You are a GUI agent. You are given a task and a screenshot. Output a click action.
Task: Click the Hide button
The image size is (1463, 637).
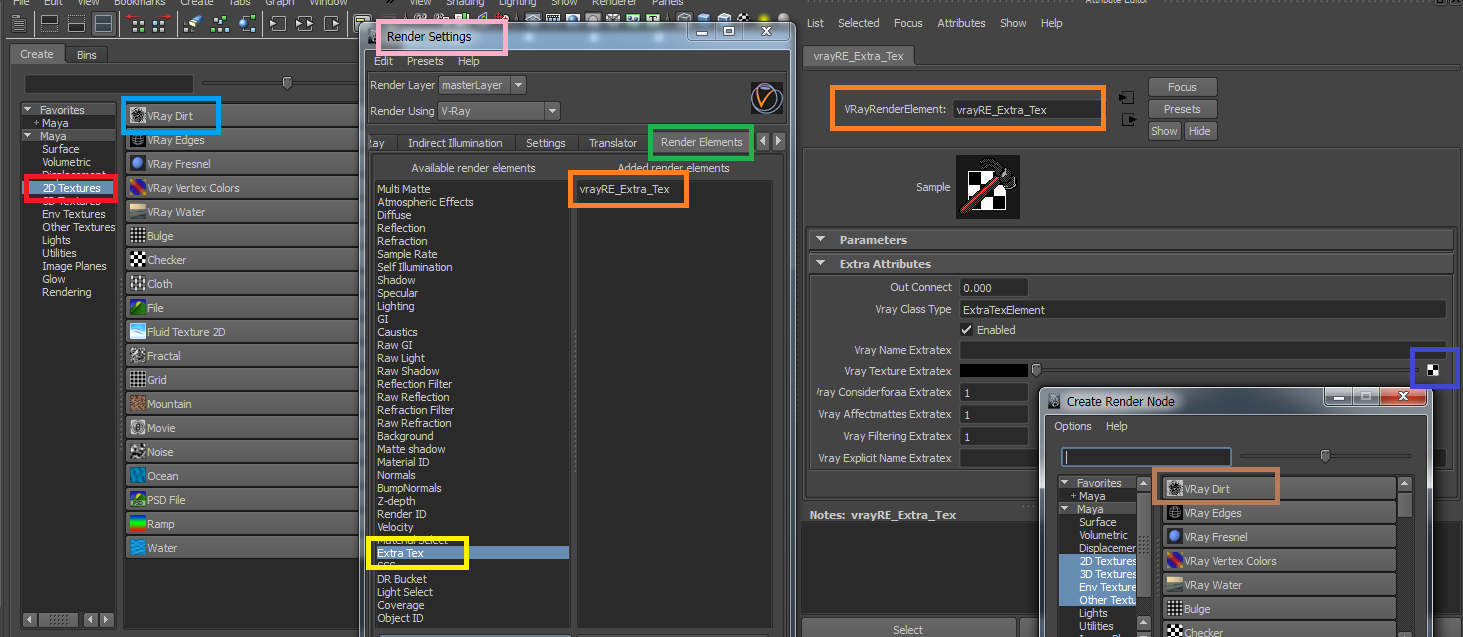[x=1200, y=131]
